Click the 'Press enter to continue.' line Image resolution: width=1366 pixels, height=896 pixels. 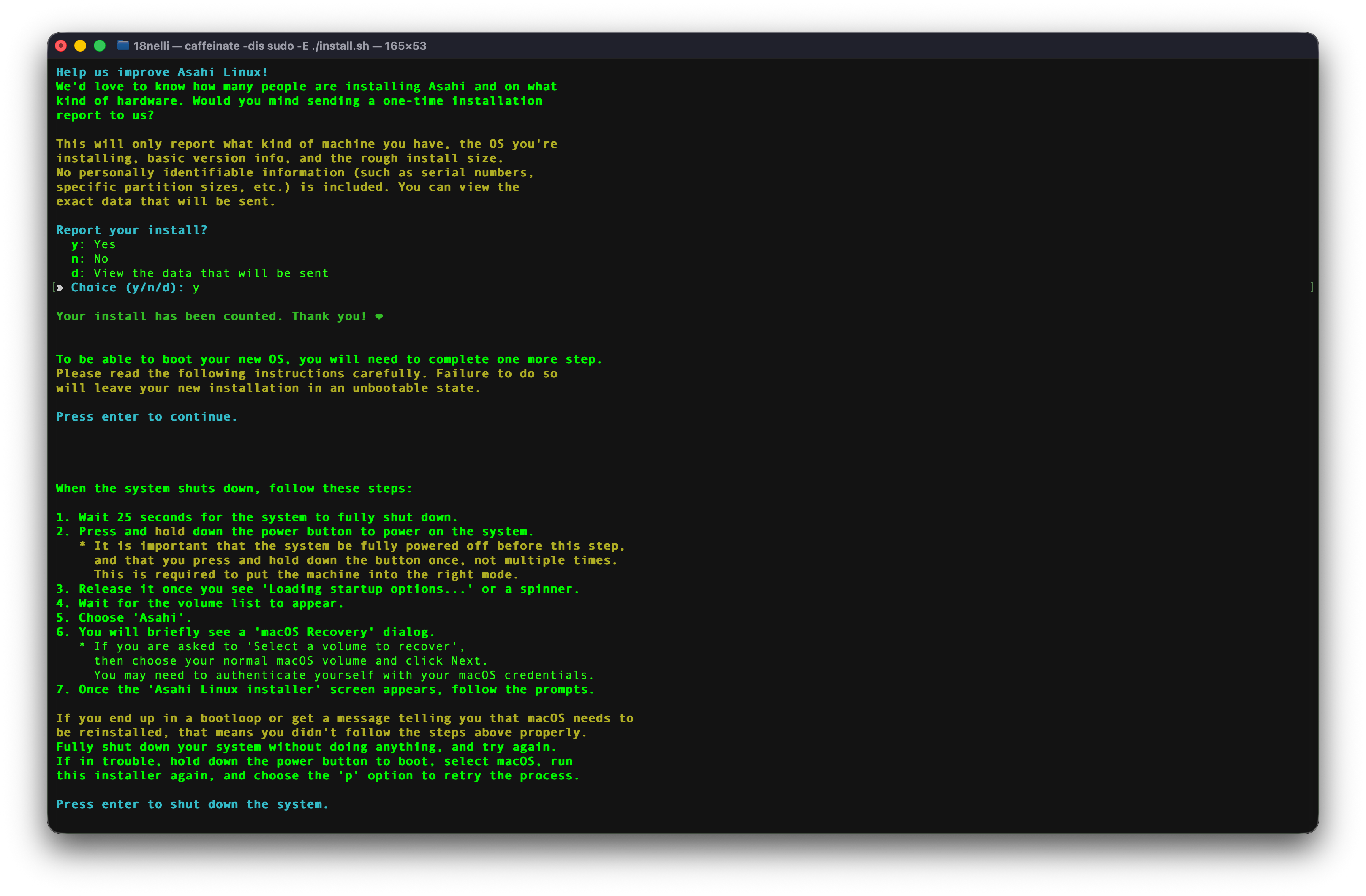pyautogui.click(x=146, y=417)
